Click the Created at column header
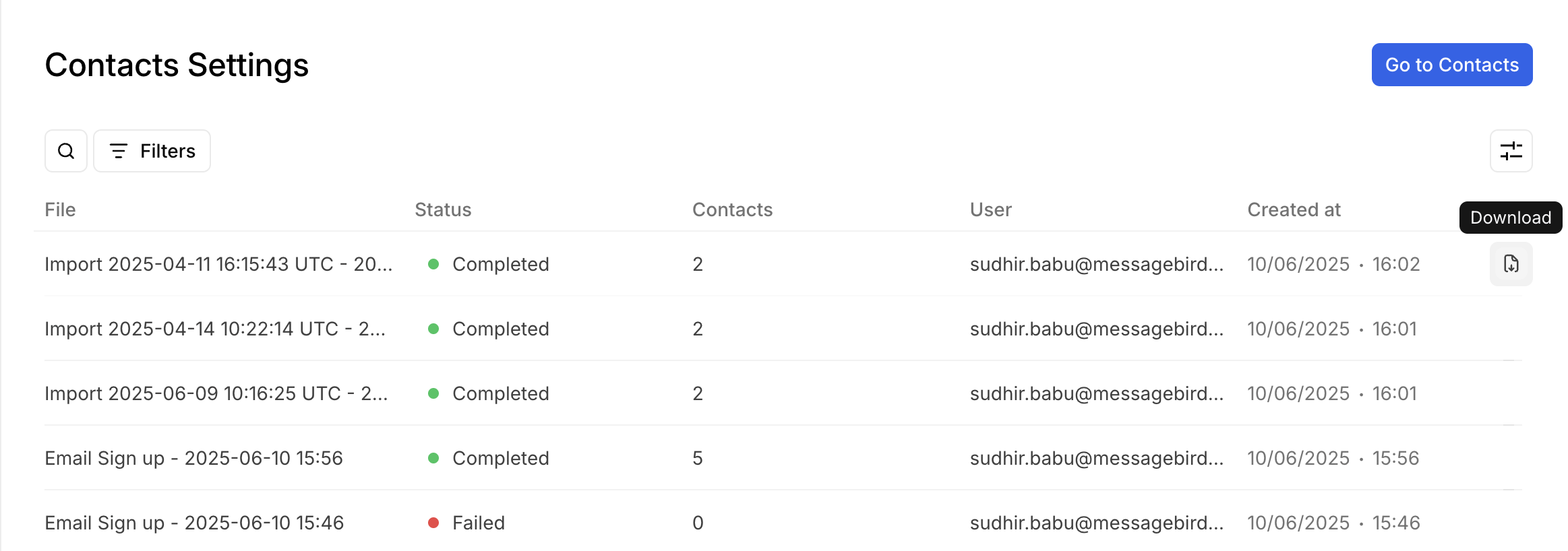 click(1293, 209)
